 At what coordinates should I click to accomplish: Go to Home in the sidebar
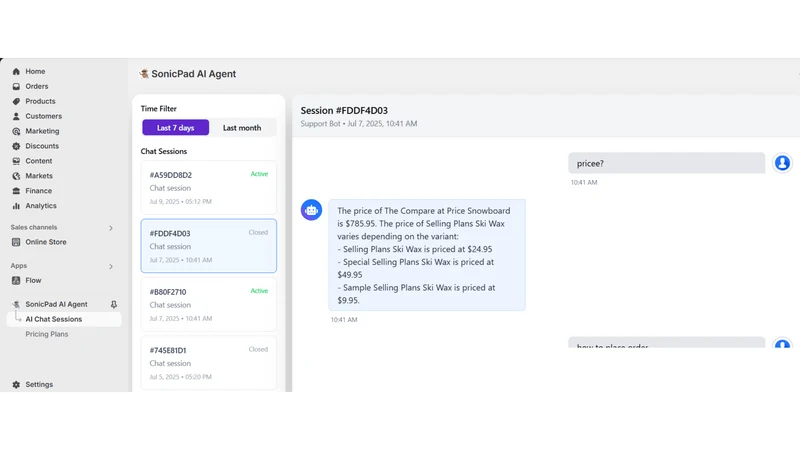[35, 71]
